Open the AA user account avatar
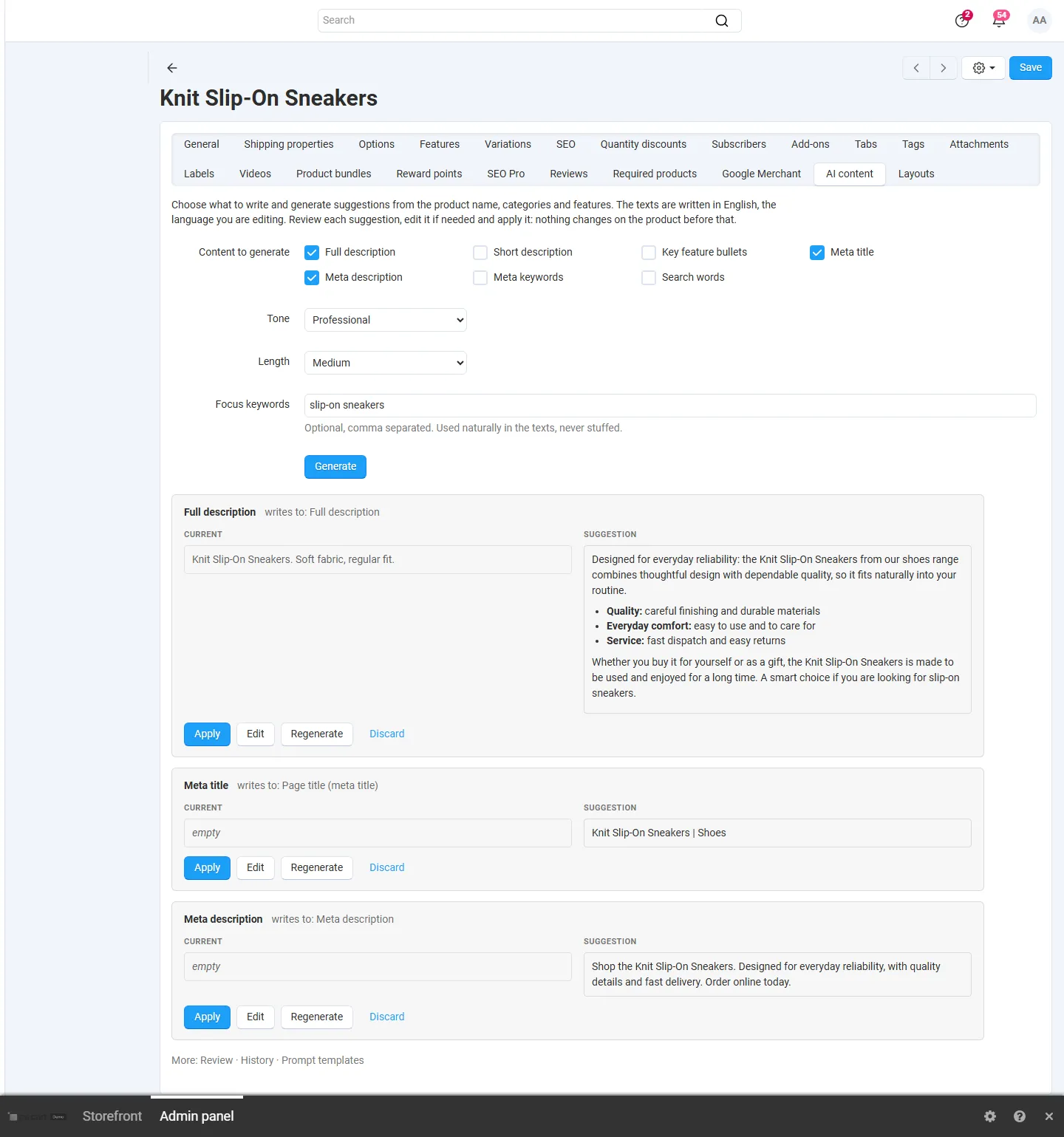This screenshot has width=1064, height=1137. click(1040, 20)
